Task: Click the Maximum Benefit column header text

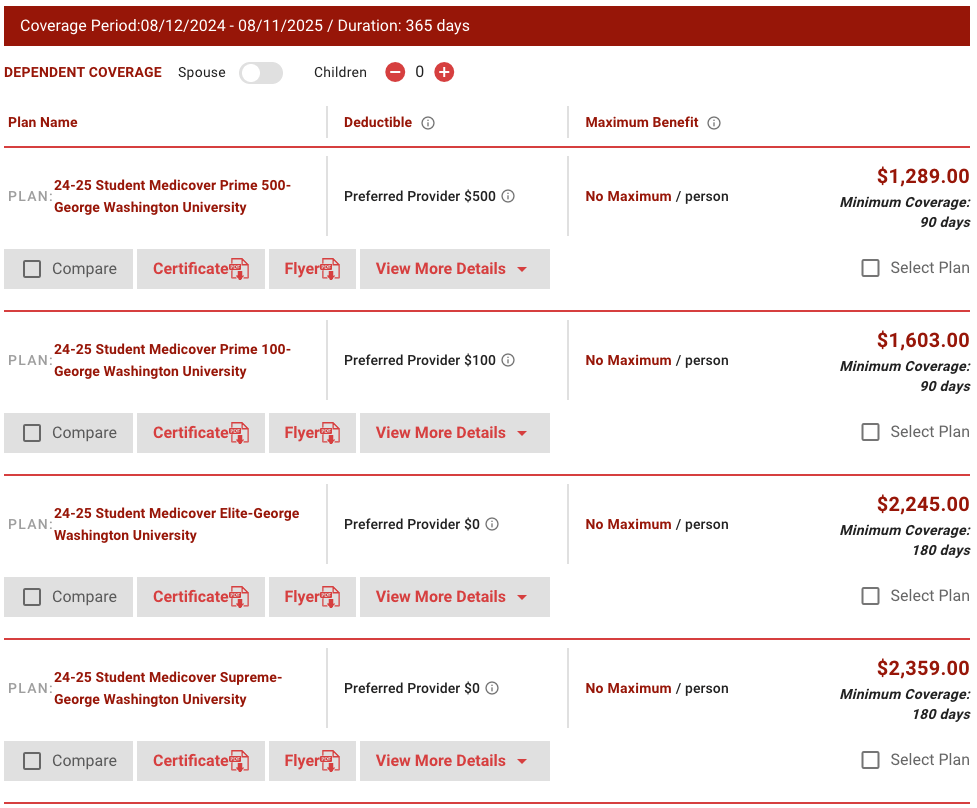Action: point(641,122)
